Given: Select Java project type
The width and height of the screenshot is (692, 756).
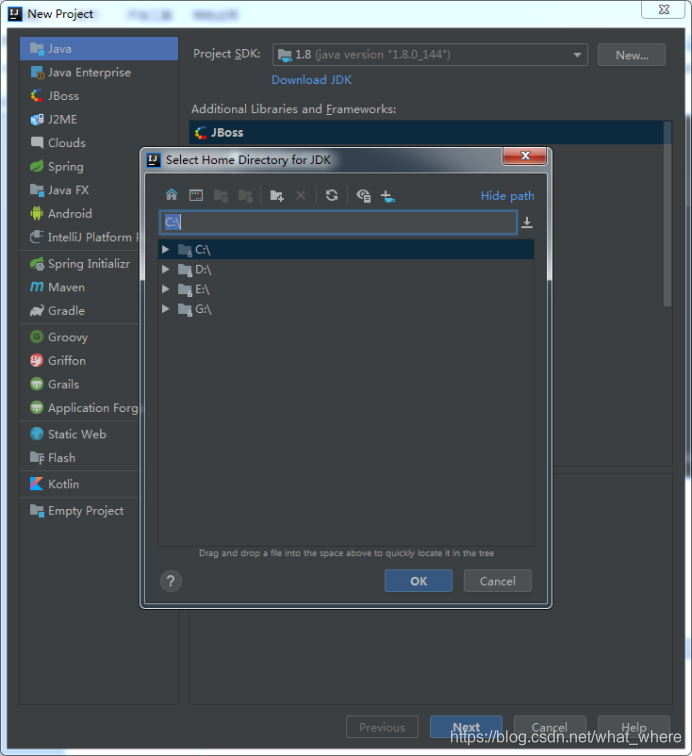Looking at the screenshot, I should [99, 49].
